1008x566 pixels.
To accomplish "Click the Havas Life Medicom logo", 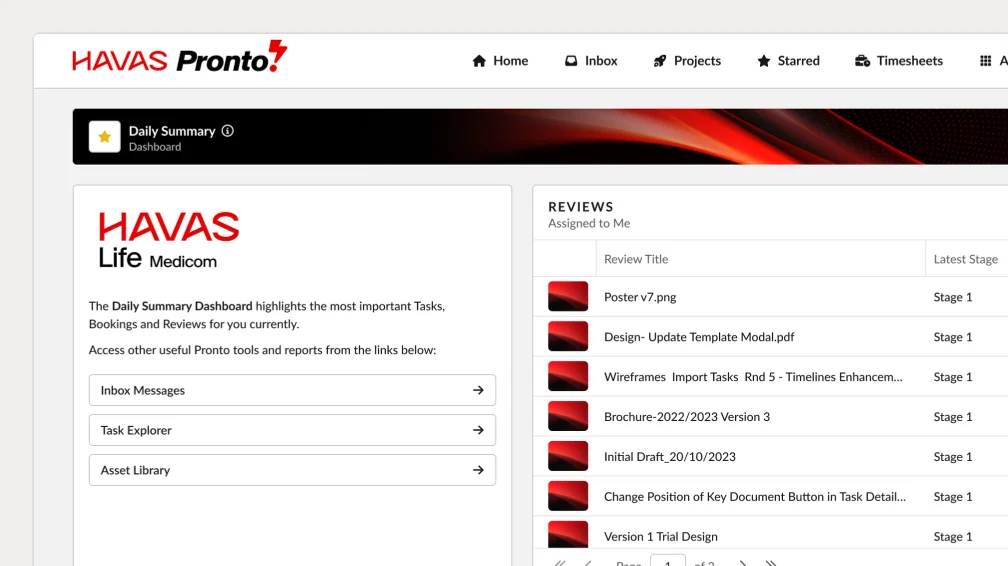I will pyautogui.click(x=168, y=240).
